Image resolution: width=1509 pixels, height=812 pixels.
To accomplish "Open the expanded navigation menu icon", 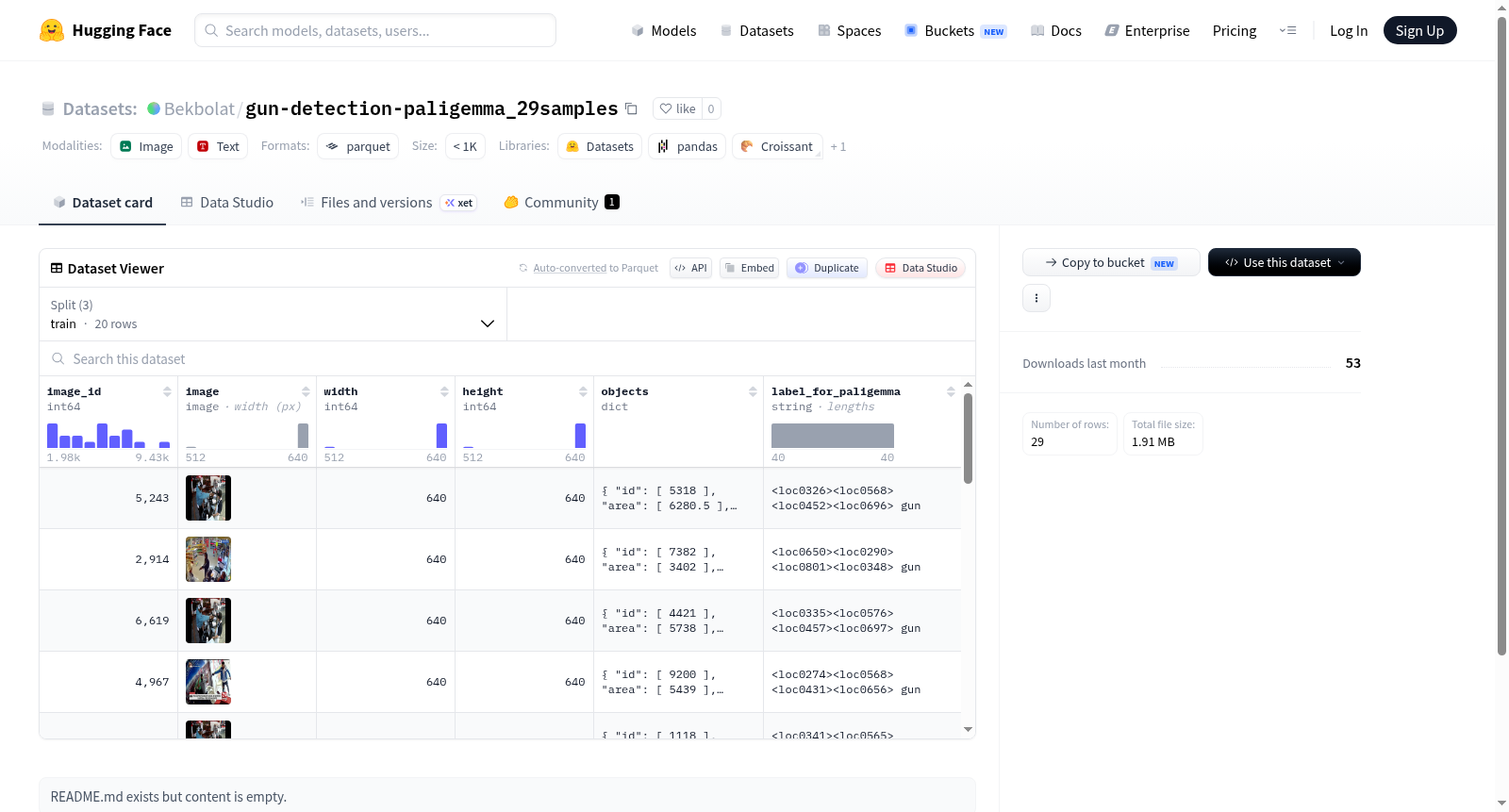I will click(x=1287, y=31).
